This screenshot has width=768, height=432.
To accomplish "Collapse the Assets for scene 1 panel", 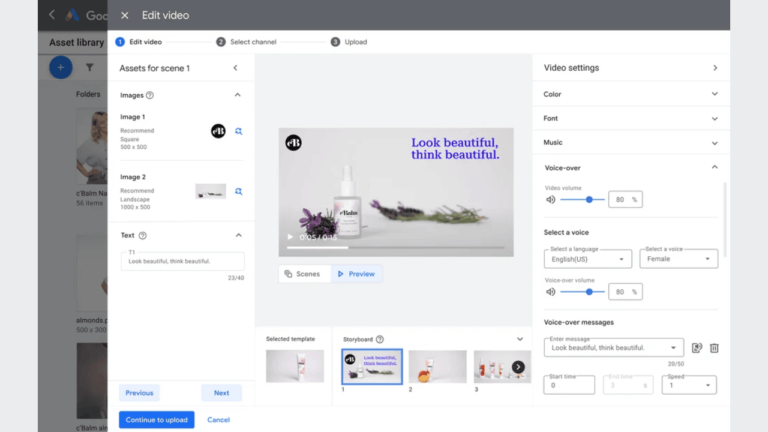I will [235, 68].
